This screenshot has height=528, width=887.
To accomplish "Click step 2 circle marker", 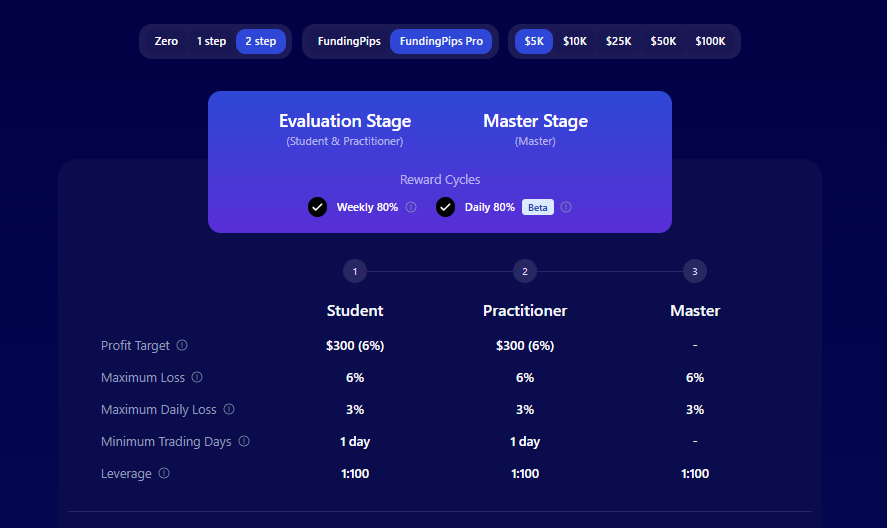I will tap(525, 272).
